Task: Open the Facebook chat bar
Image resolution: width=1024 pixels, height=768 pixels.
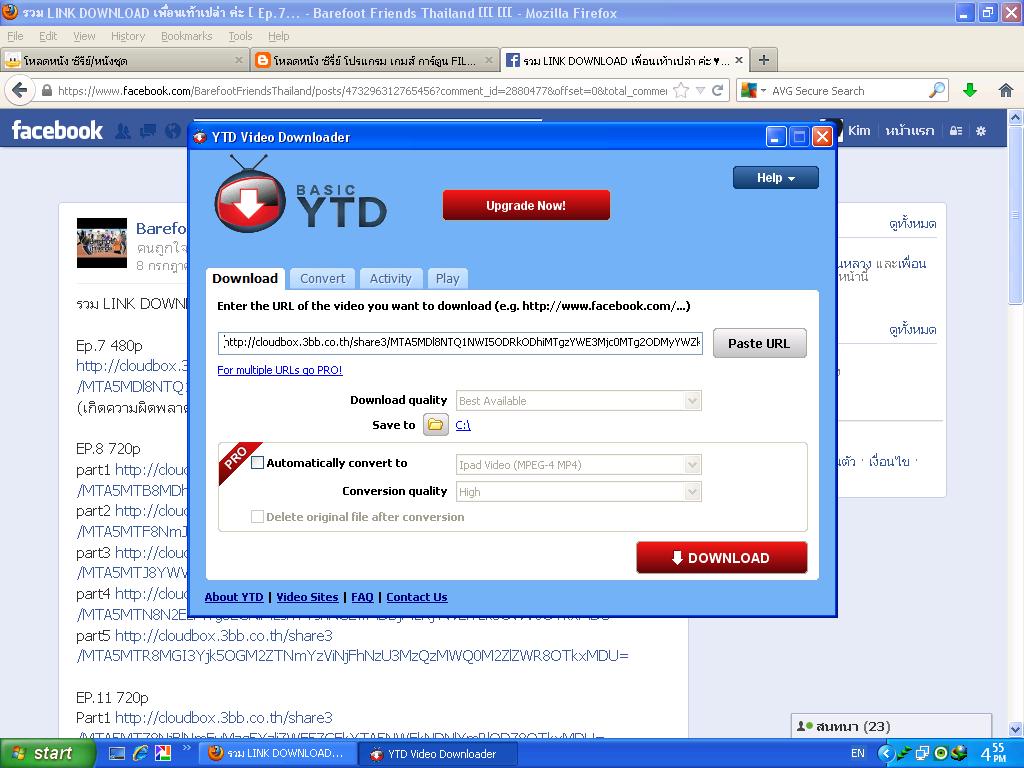Action: (891, 726)
